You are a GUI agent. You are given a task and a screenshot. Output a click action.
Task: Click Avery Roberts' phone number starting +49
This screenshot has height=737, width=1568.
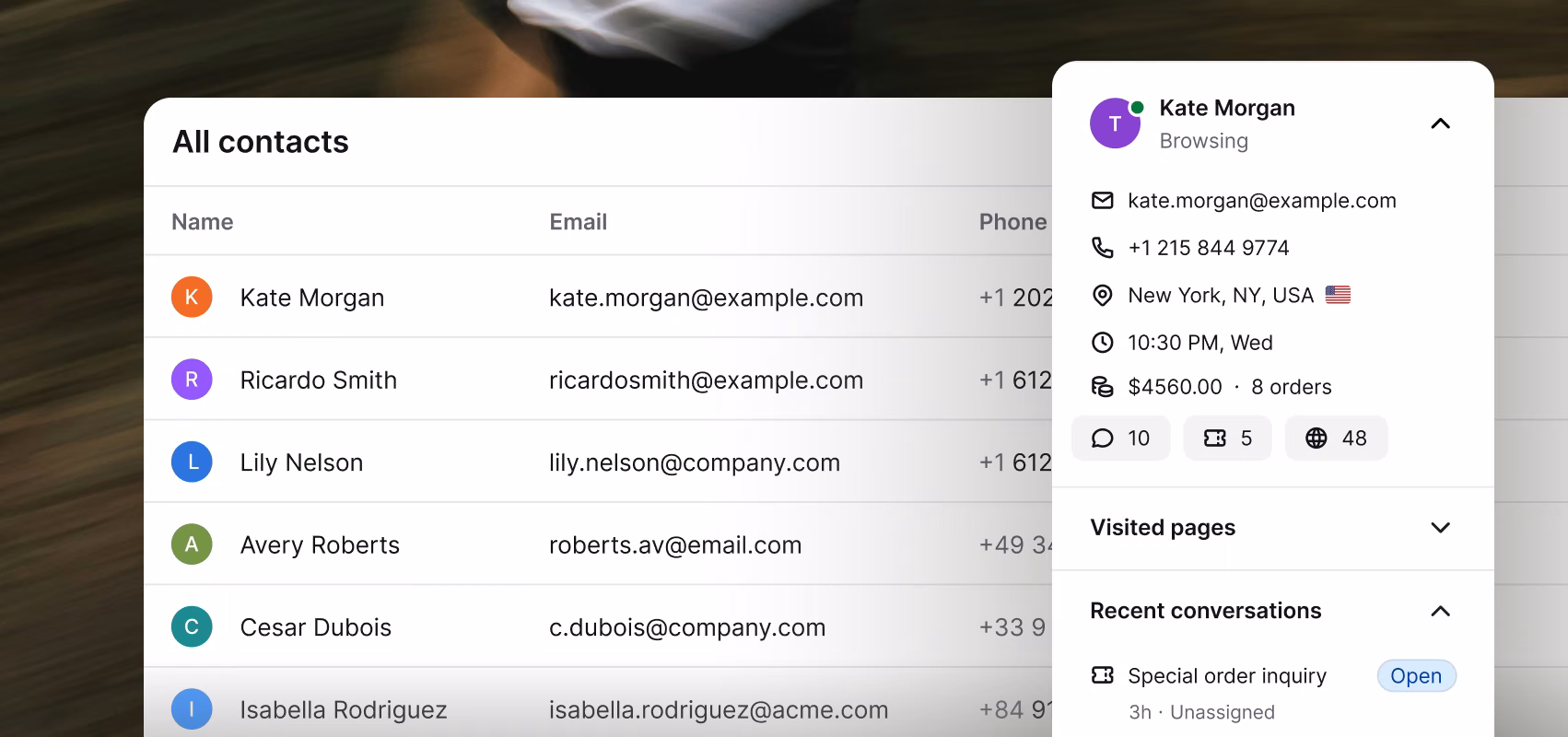pyautogui.click(x=1015, y=544)
